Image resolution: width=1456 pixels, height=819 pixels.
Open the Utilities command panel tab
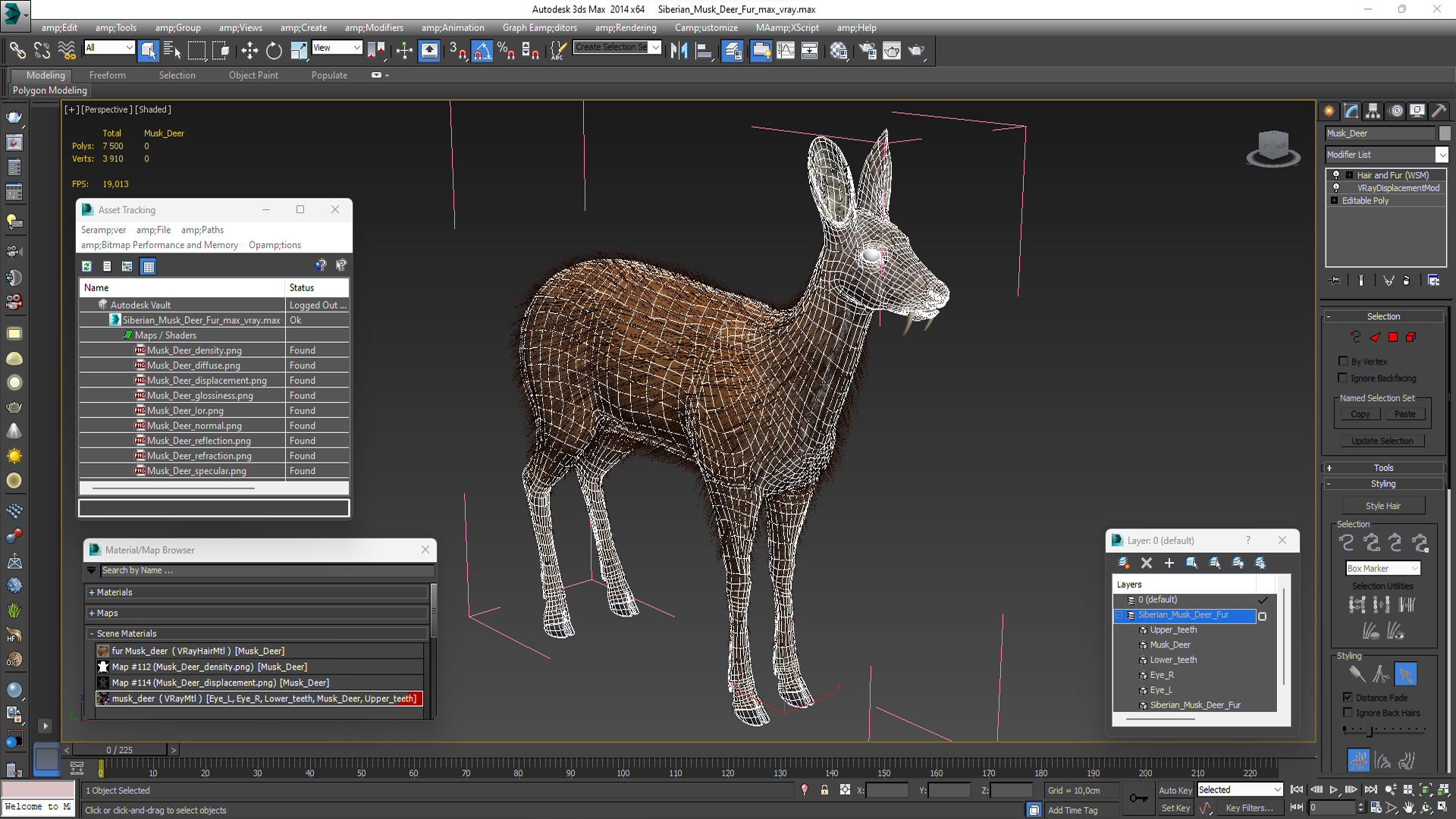pyautogui.click(x=1439, y=111)
